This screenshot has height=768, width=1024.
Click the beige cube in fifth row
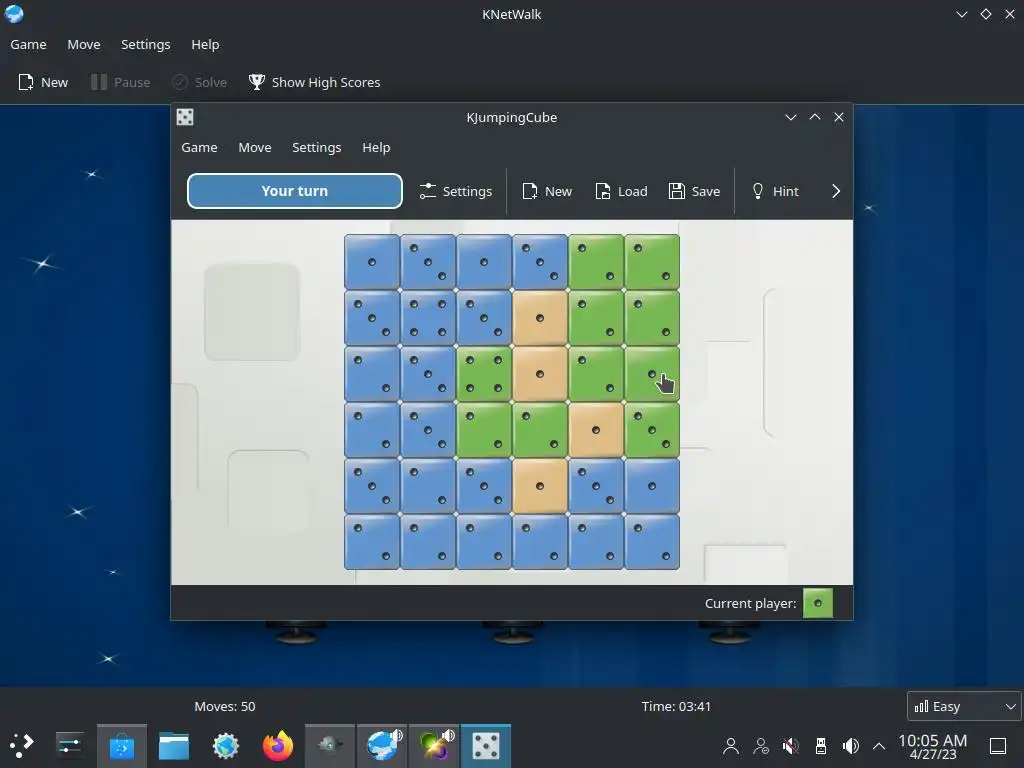pyautogui.click(x=539, y=486)
